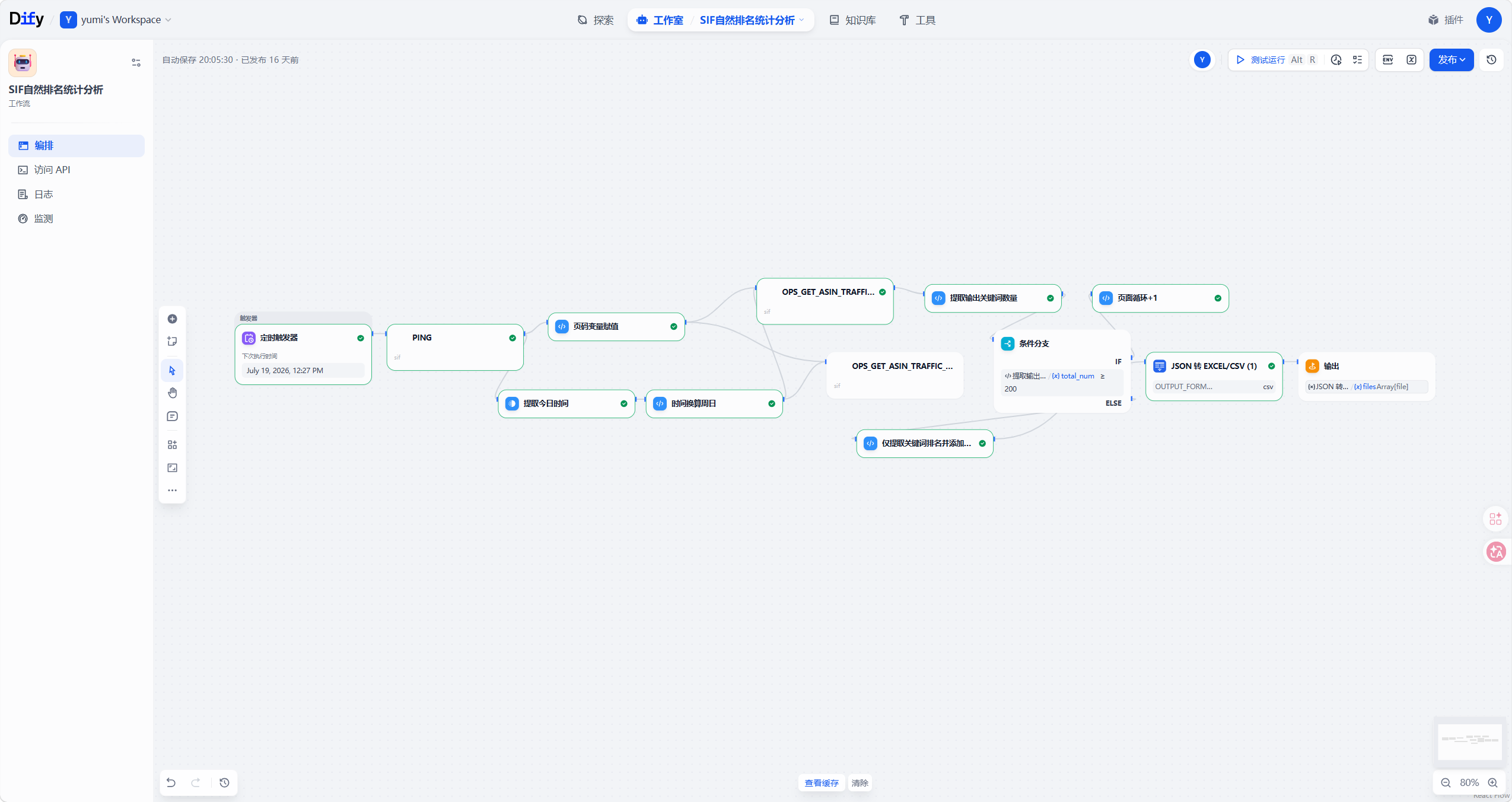Select the hand pan mode tool

click(172, 393)
